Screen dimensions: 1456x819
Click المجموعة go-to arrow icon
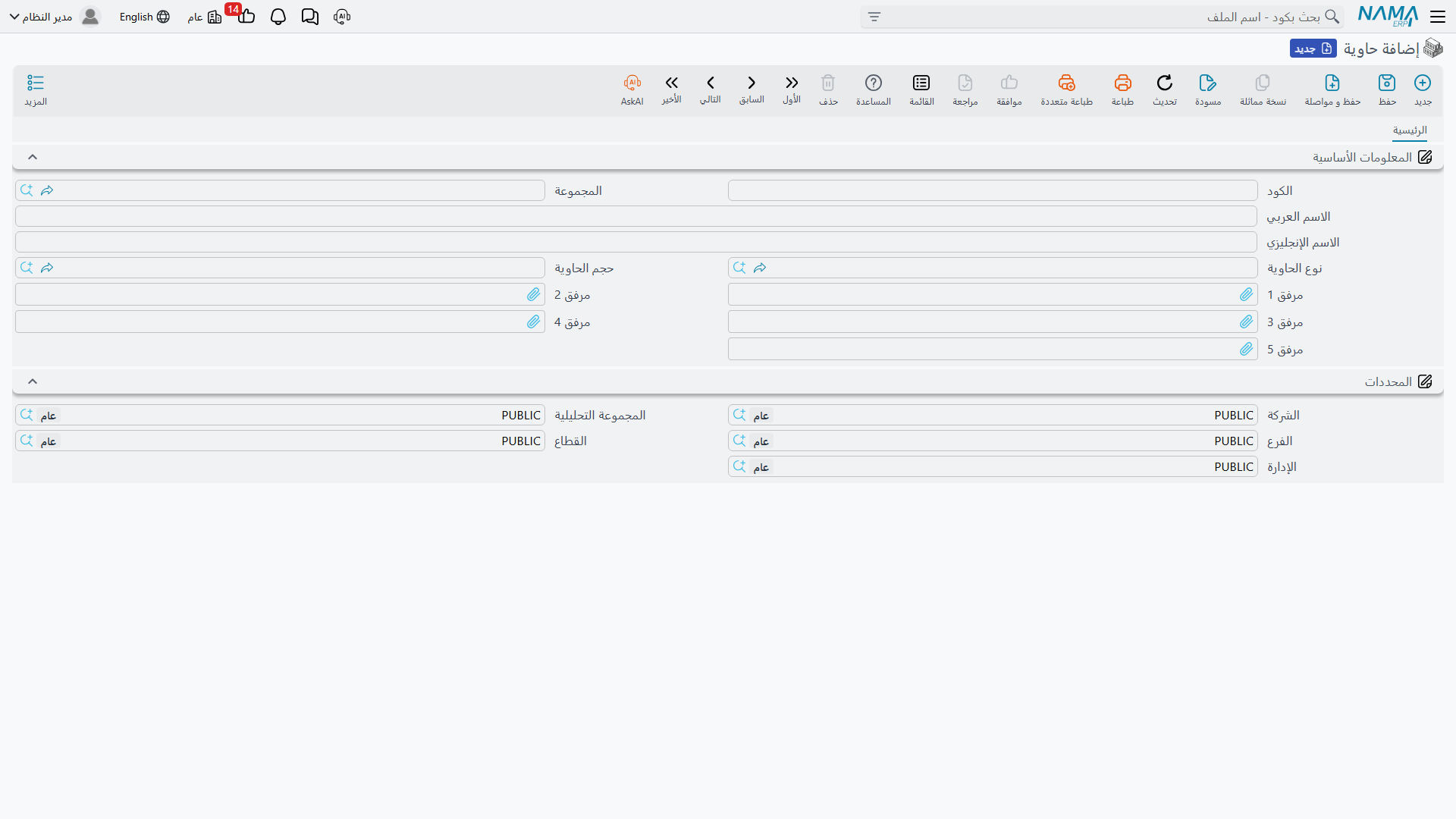click(x=47, y=190)
